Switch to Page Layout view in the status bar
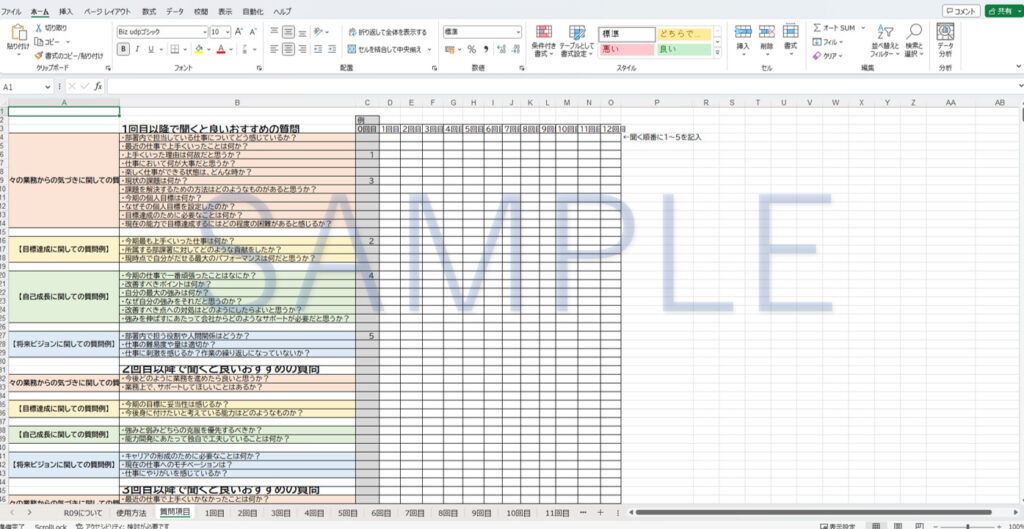This screenshot has width=1024, height=529. [x=898, y=525]
